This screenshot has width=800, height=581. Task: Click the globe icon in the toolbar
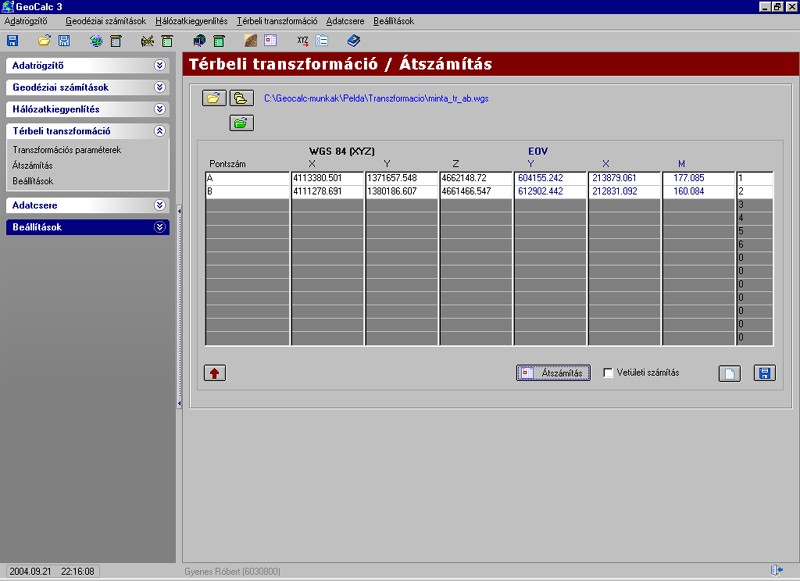click(95, 41)
